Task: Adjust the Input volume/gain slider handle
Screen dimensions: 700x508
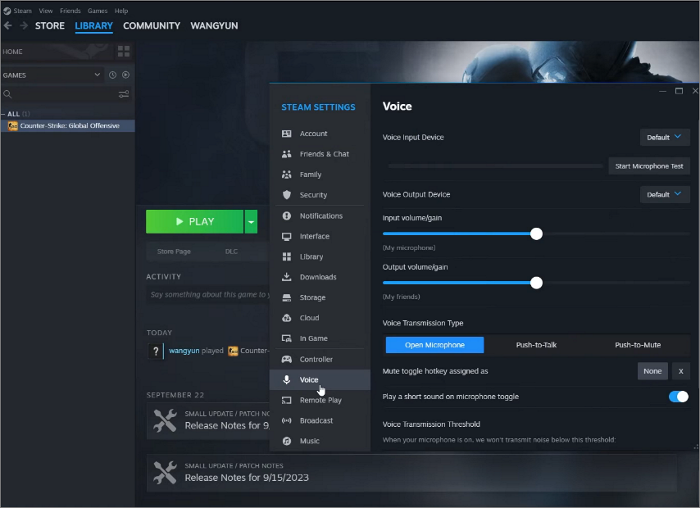Action: (x=536, y=233)
